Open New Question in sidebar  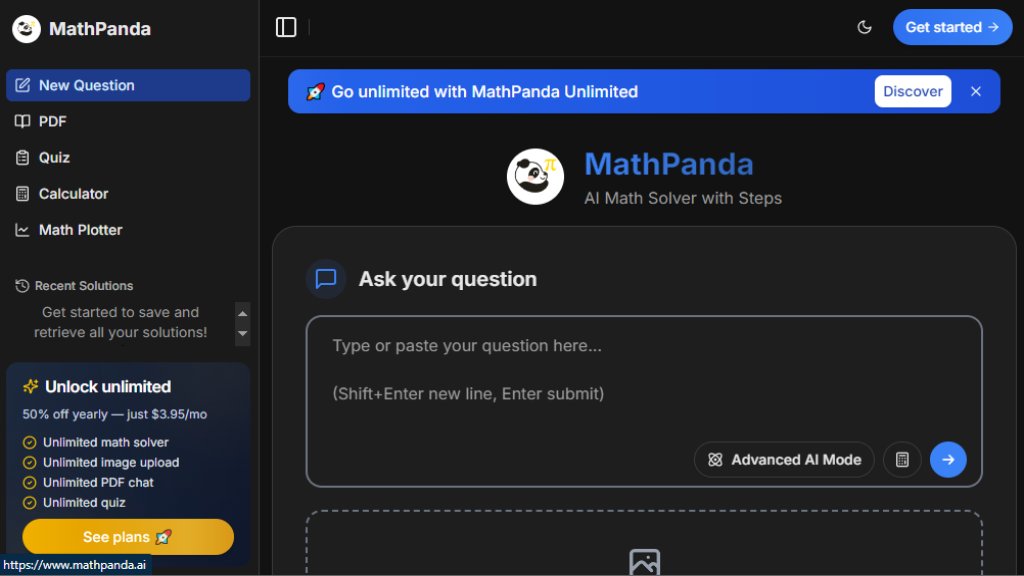pos(128,86)
